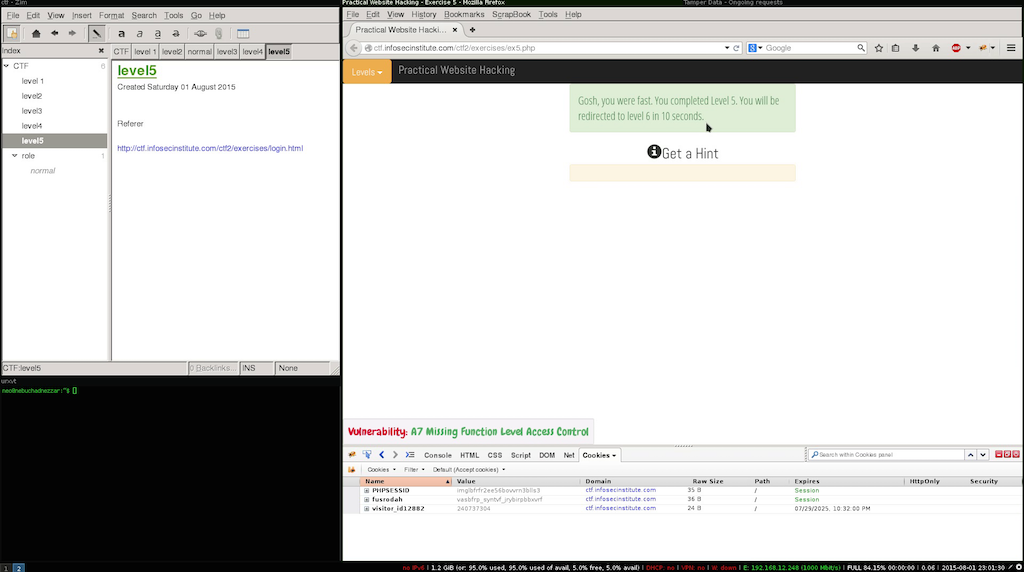
Task: Switch to Firebug Net panel
Action: tap(569, 455)
